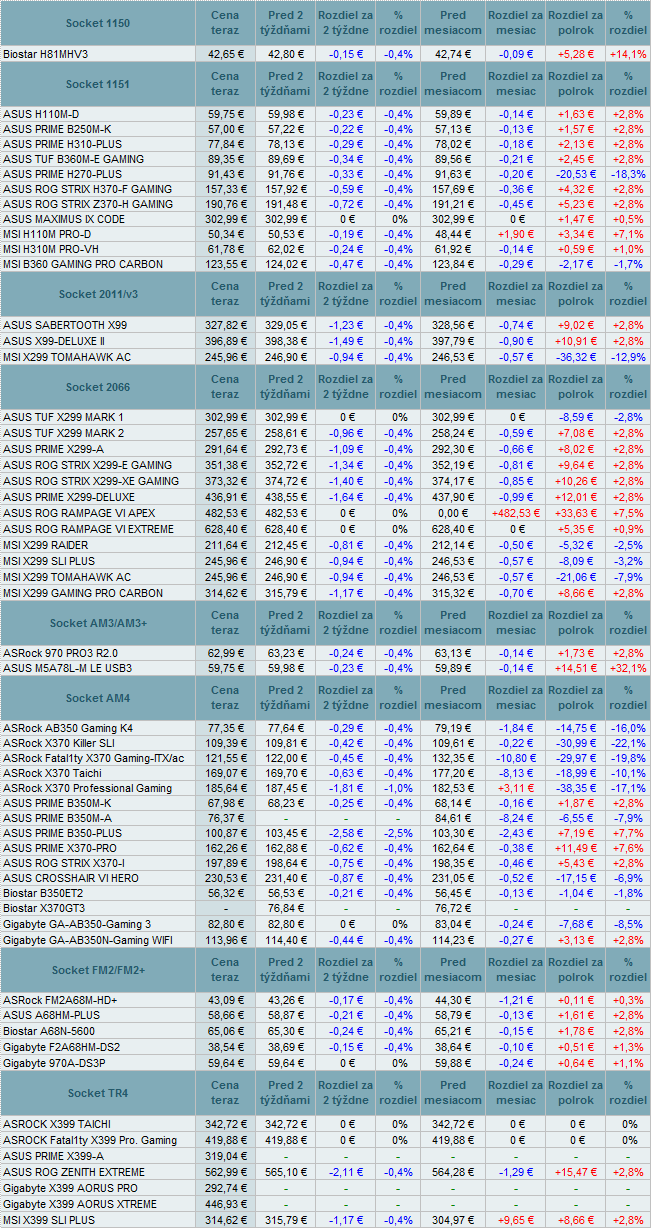Viewport: 651px width, 1228px height.
Task: Click the +32,1% value for ASUS M5A78L-M LE USB3
Action: tap(628, 668)
